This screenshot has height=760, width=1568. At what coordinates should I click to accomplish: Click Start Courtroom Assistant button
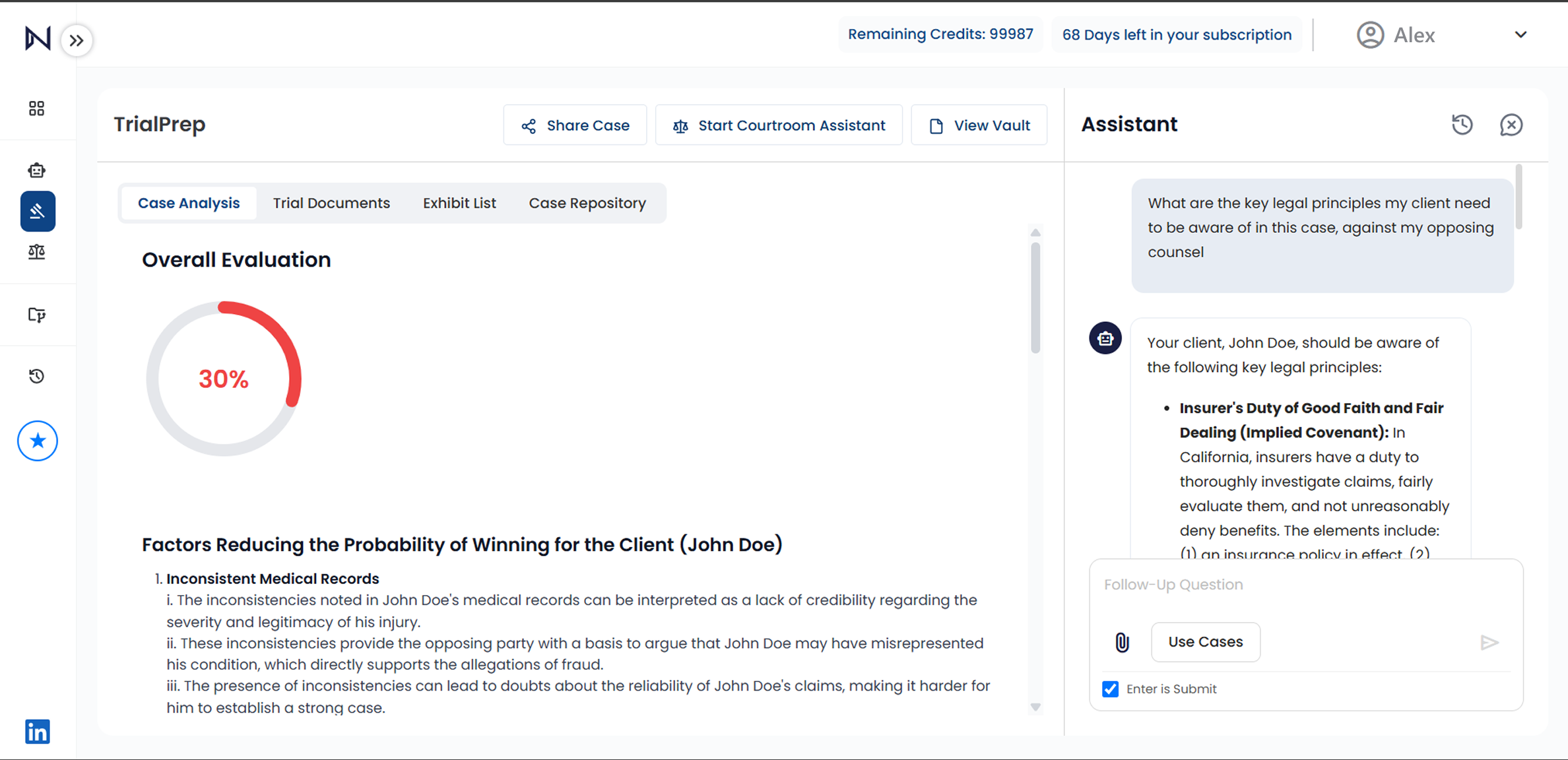point(779,125)
